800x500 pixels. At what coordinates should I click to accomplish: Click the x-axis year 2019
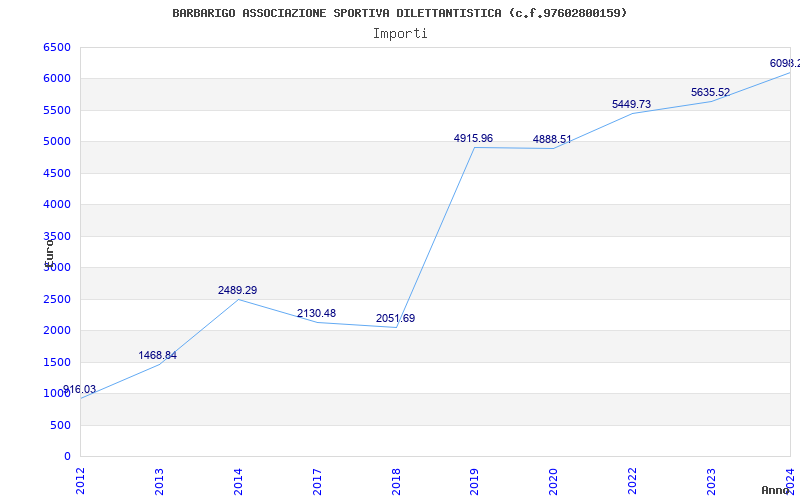(x=474, y=481)
